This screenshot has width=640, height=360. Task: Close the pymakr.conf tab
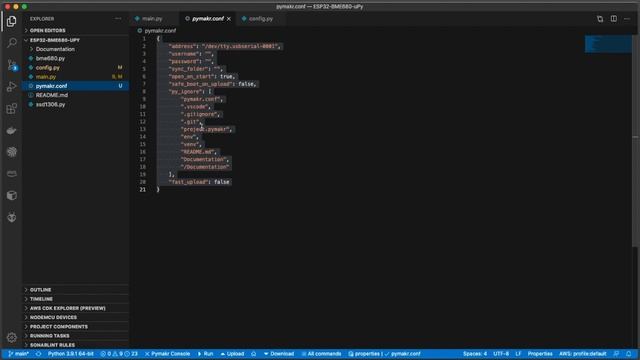pos(229,19)
